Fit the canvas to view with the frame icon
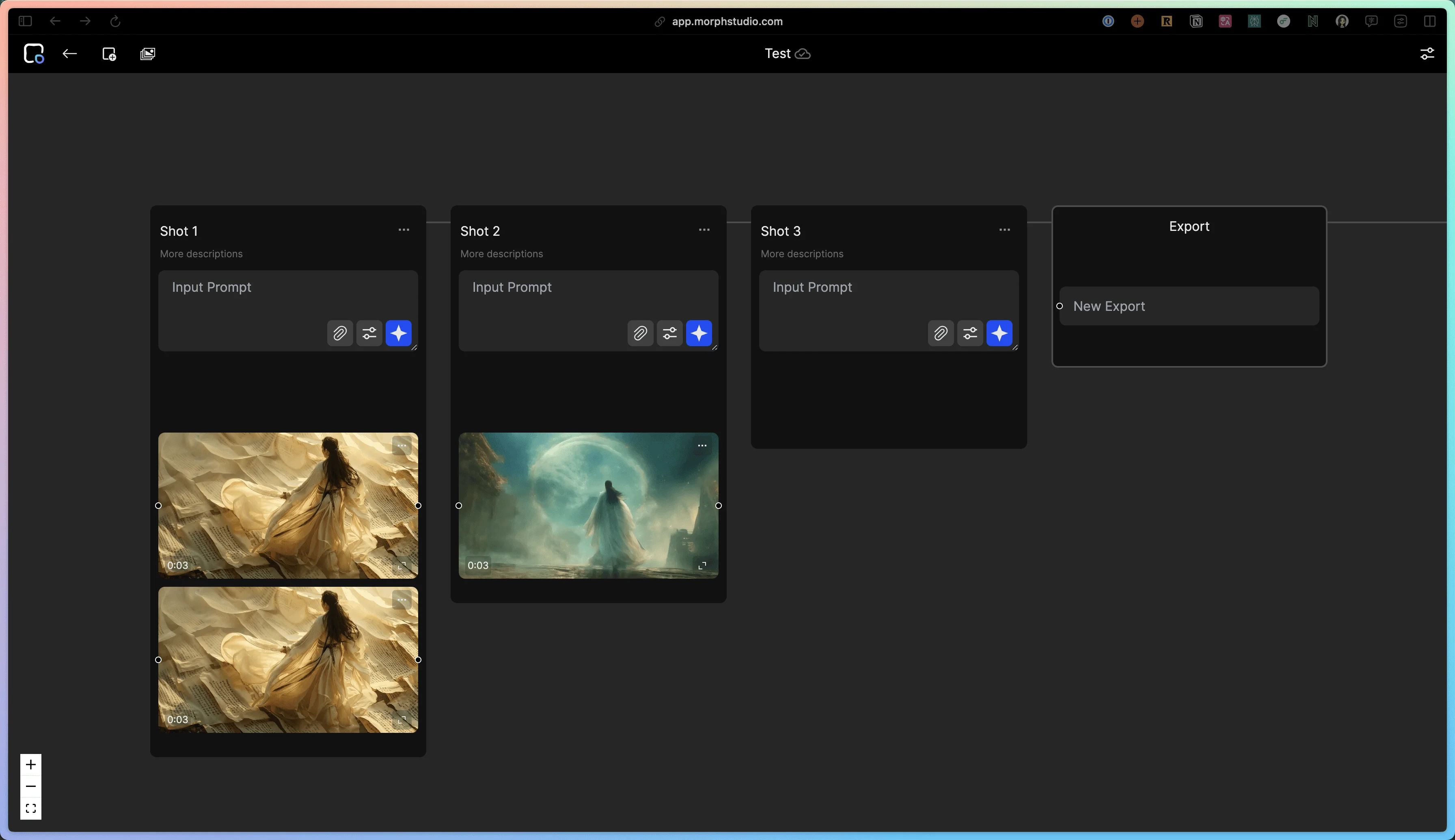 pos(30,808)
